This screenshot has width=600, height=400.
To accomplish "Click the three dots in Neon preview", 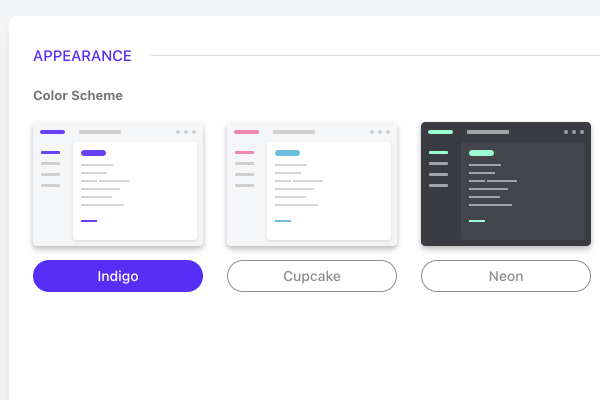I will [574, 132].
